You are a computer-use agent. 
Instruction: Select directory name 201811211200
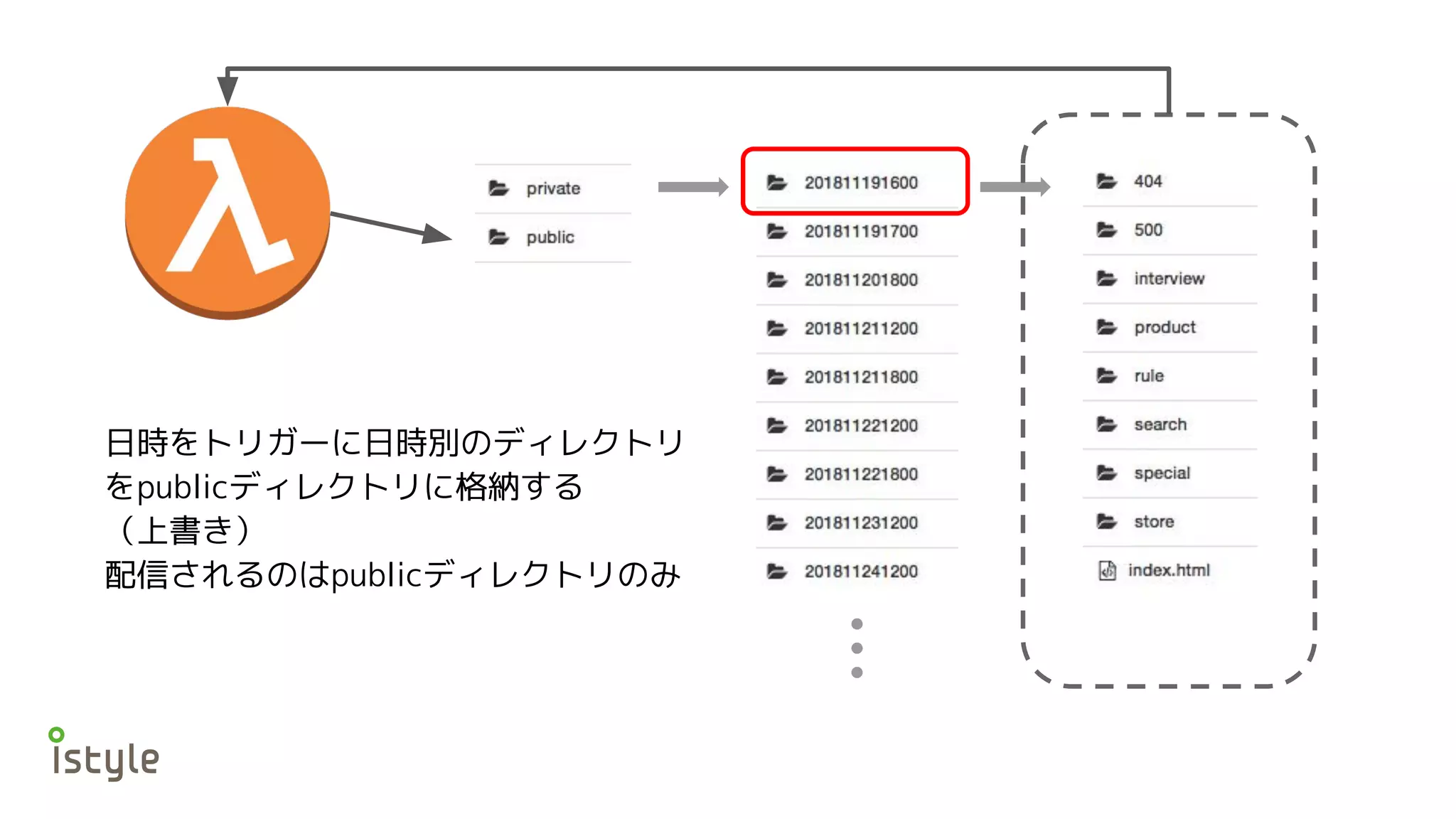861,328
